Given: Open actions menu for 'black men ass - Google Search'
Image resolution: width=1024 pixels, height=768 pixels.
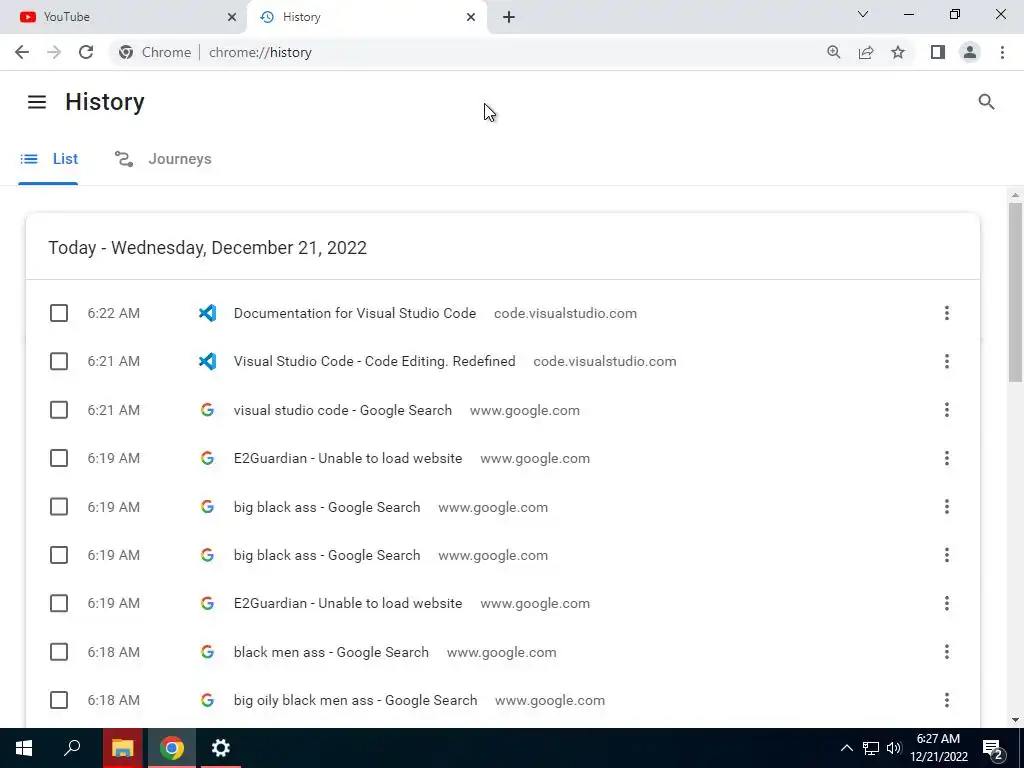Looking at the screenshot, I should [946, 652].
